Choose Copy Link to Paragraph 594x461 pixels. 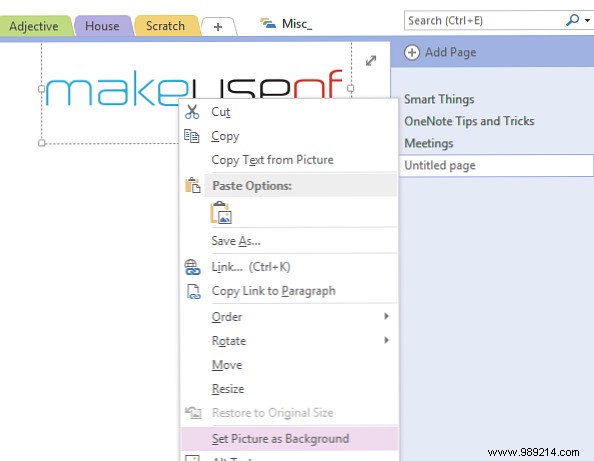(289, 291)
